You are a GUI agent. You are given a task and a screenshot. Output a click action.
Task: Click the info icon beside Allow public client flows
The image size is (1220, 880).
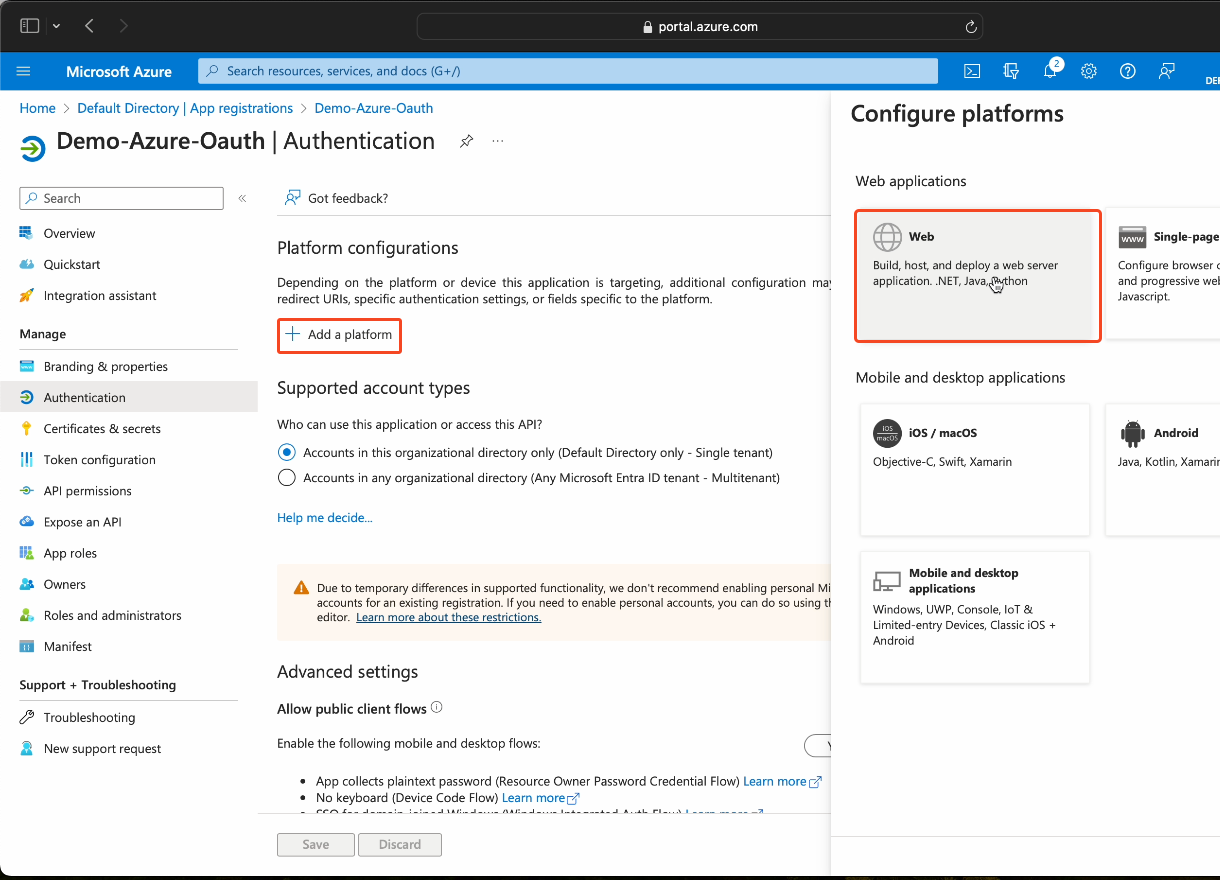(x=437, y=708)
